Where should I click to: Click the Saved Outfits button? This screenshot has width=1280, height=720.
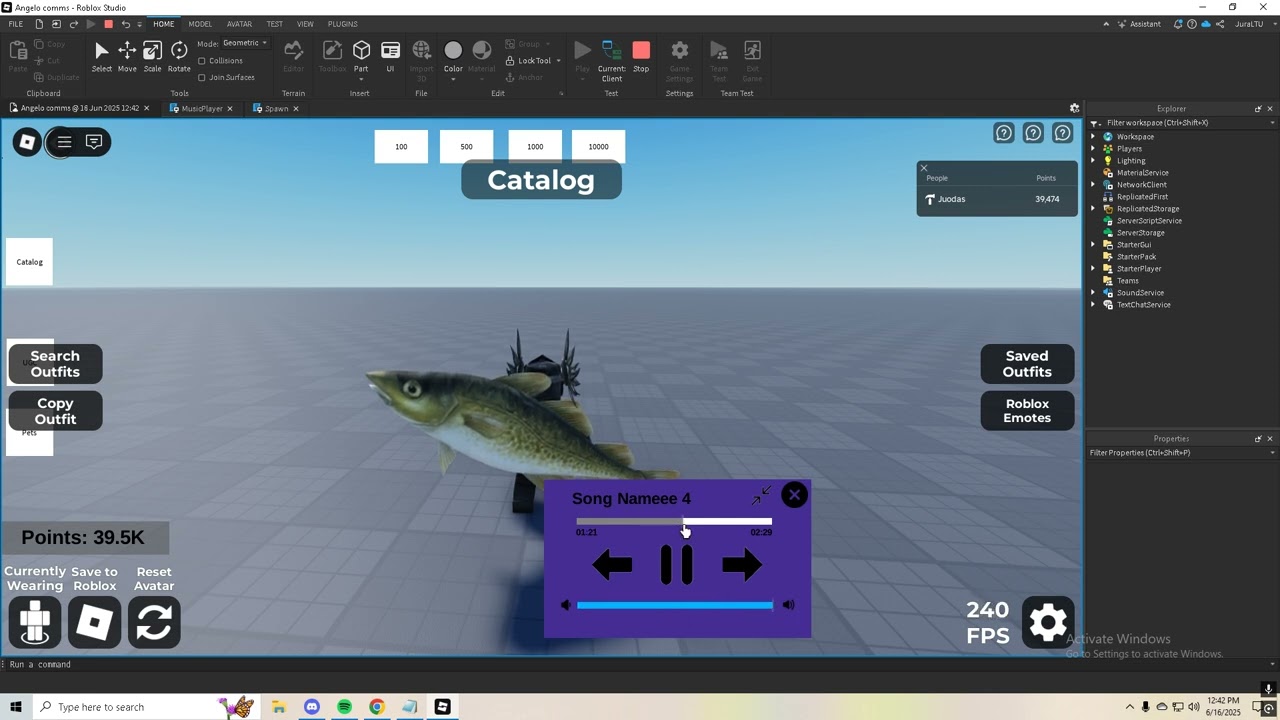[x=1027, y=364]
